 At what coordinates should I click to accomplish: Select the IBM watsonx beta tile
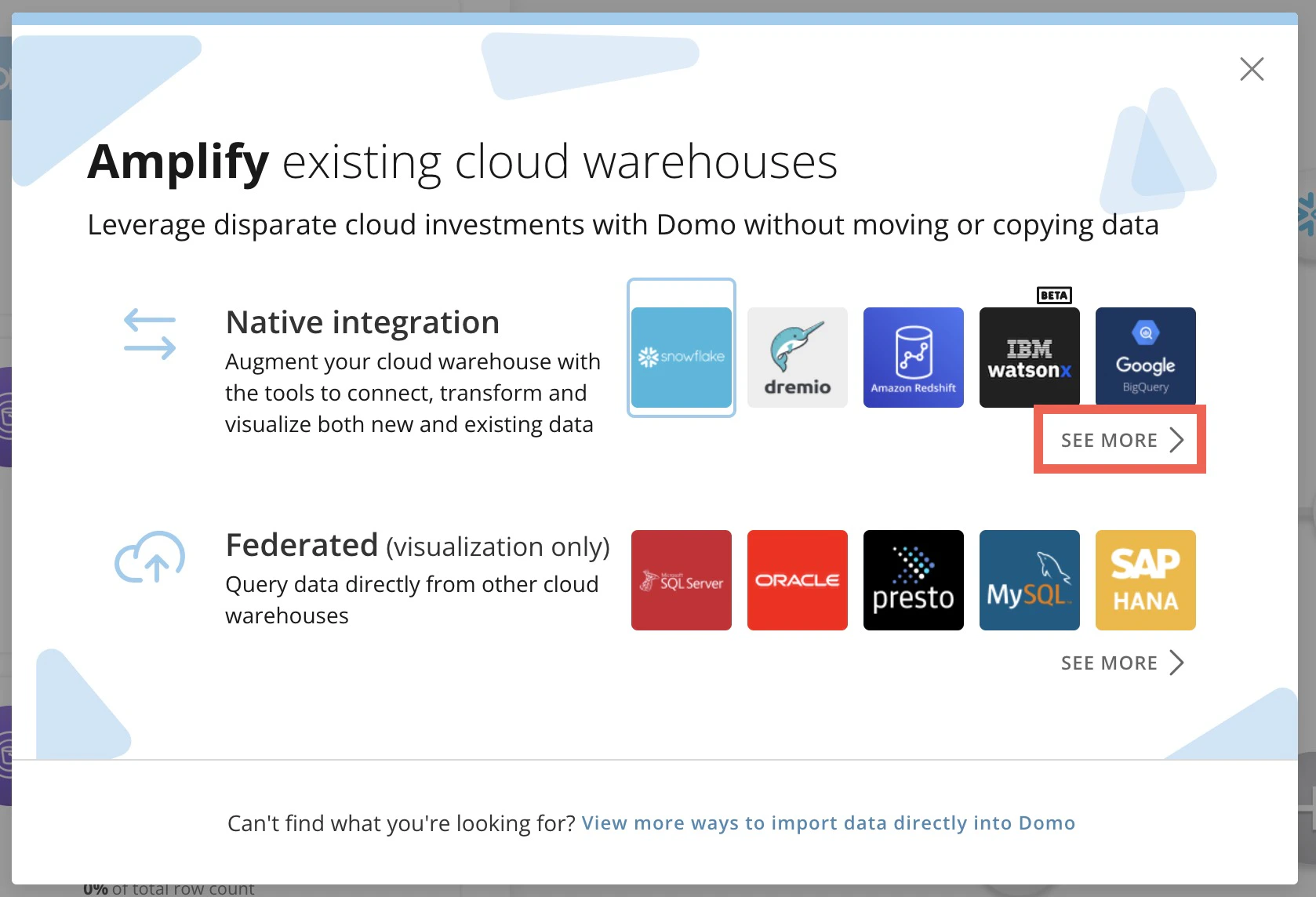coord(1030,358)
